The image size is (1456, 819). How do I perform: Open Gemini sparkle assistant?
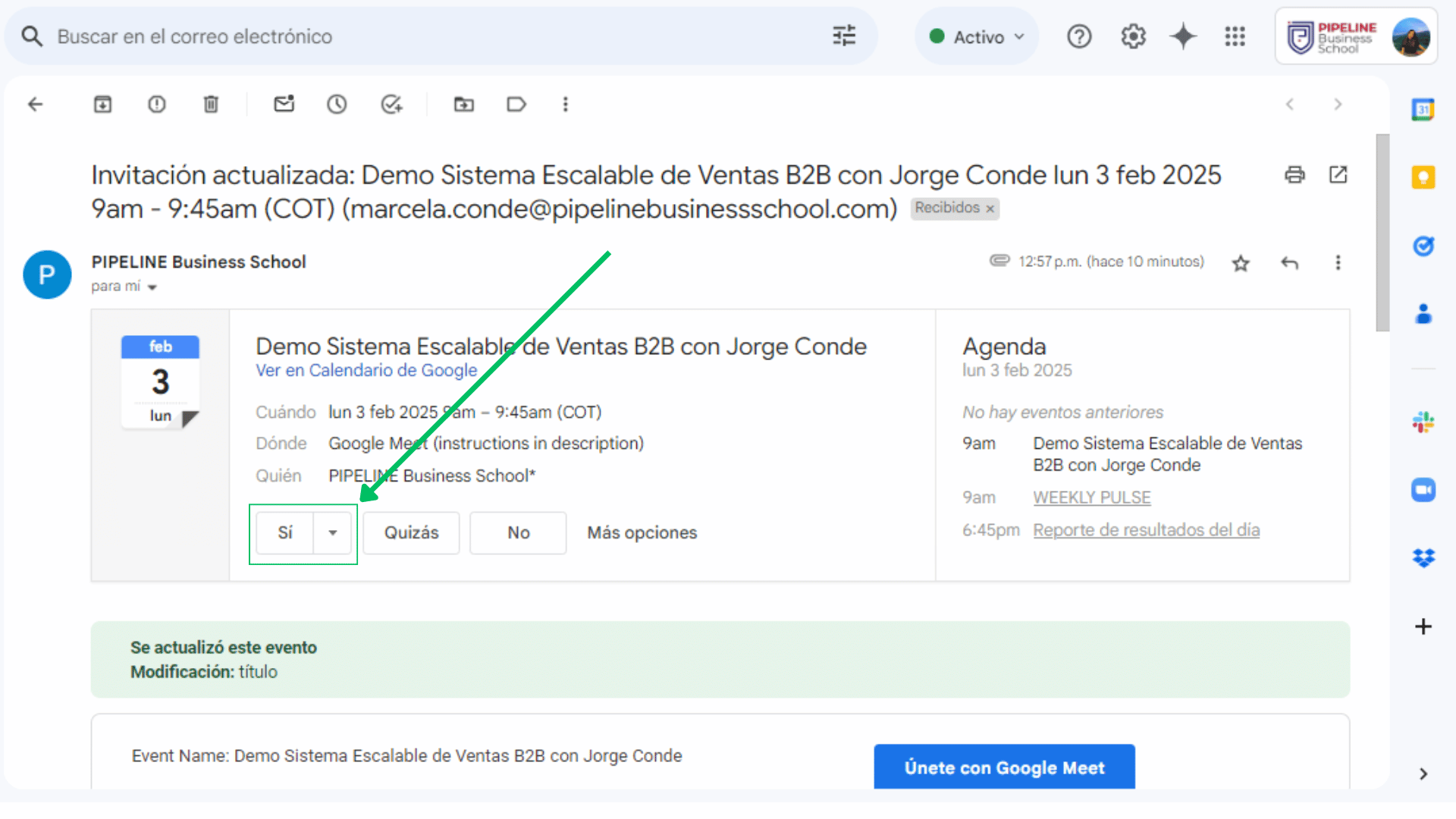(x=1183, y=36)
